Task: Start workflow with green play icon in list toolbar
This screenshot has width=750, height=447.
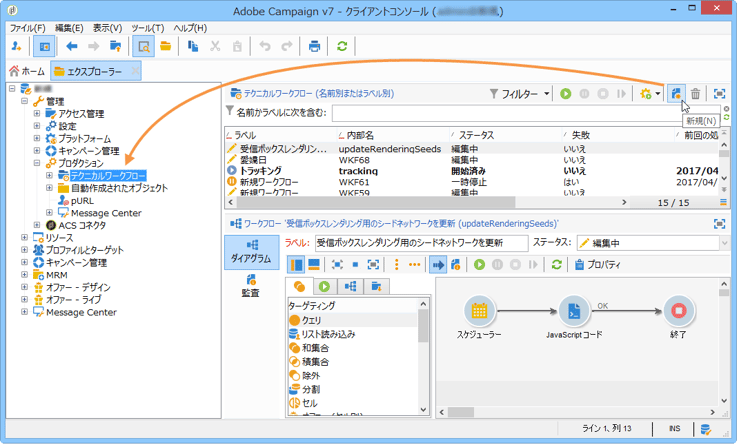Action: [x=566, y=94]
